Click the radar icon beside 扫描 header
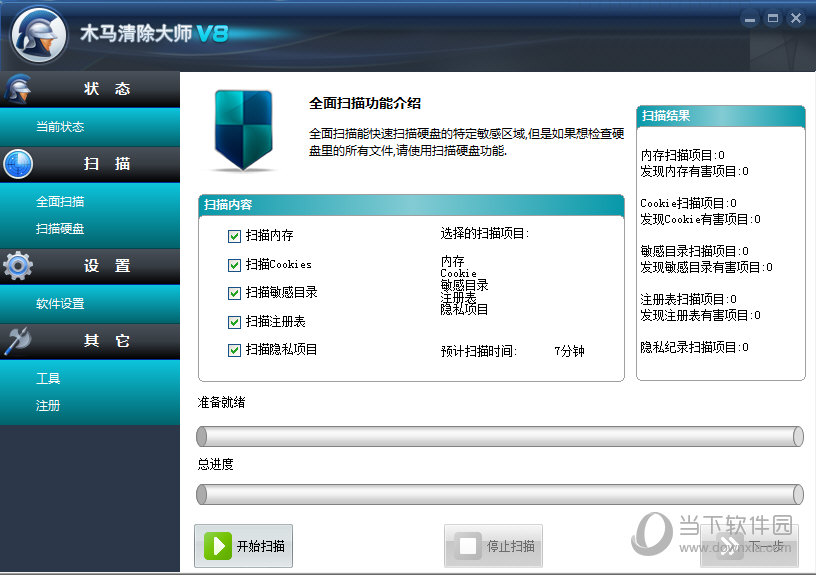This screenshot has height=577, width=816. [x=18, y=164]
